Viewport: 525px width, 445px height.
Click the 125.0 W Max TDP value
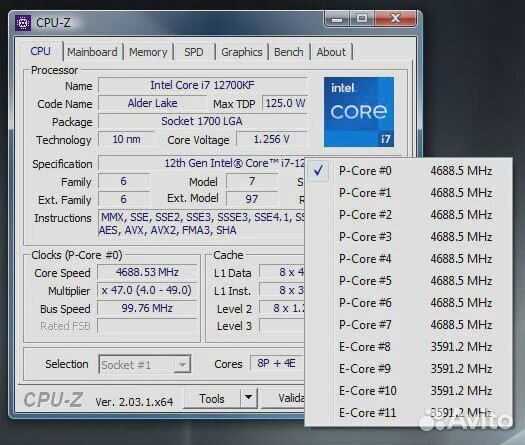click(x=285, y=103)
